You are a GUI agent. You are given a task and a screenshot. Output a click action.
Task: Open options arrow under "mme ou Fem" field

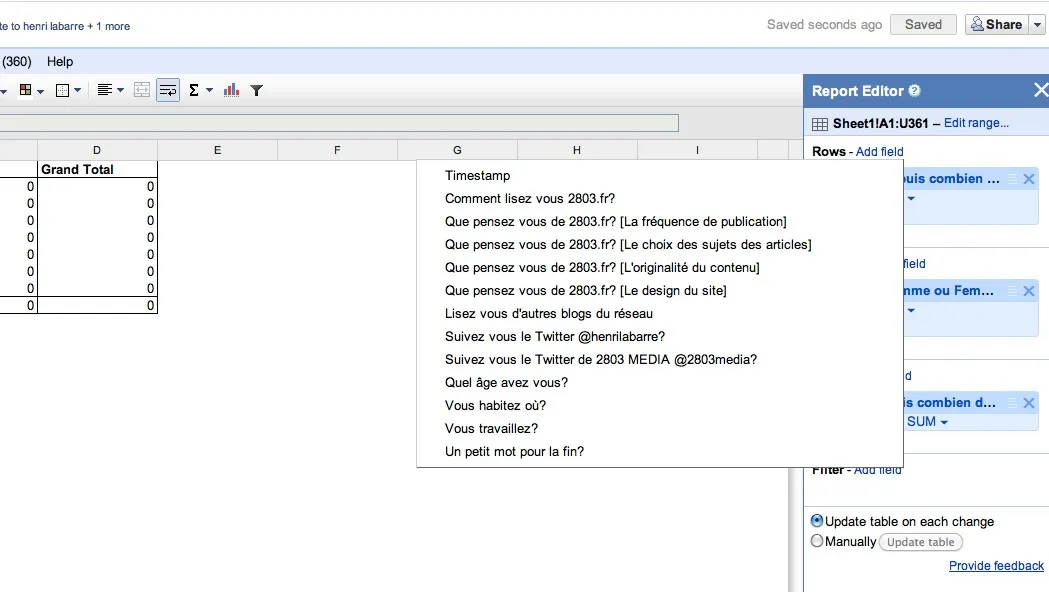coord(911,310)
